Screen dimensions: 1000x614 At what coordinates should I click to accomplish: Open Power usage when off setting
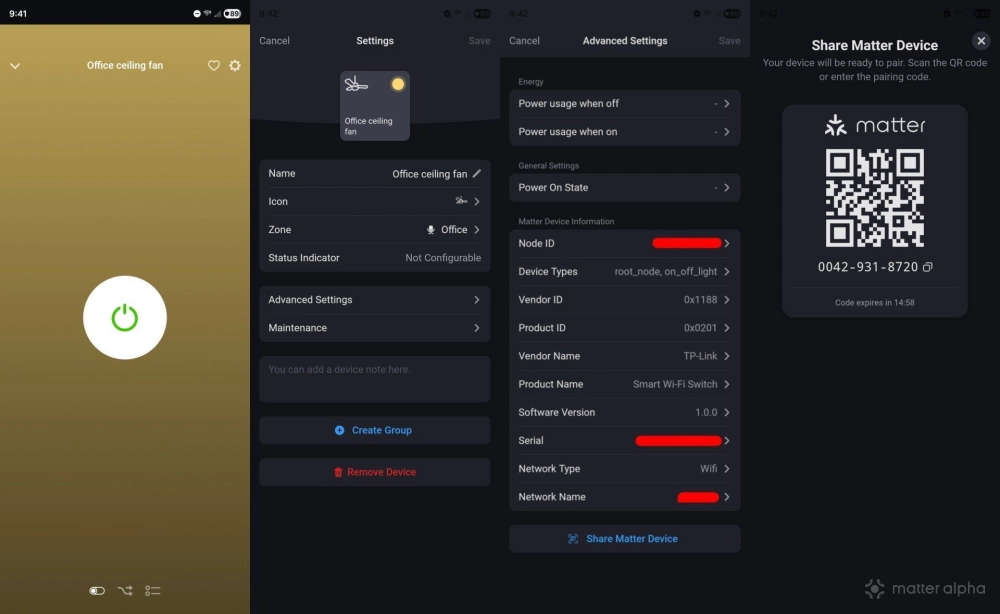tap(624, 104)
